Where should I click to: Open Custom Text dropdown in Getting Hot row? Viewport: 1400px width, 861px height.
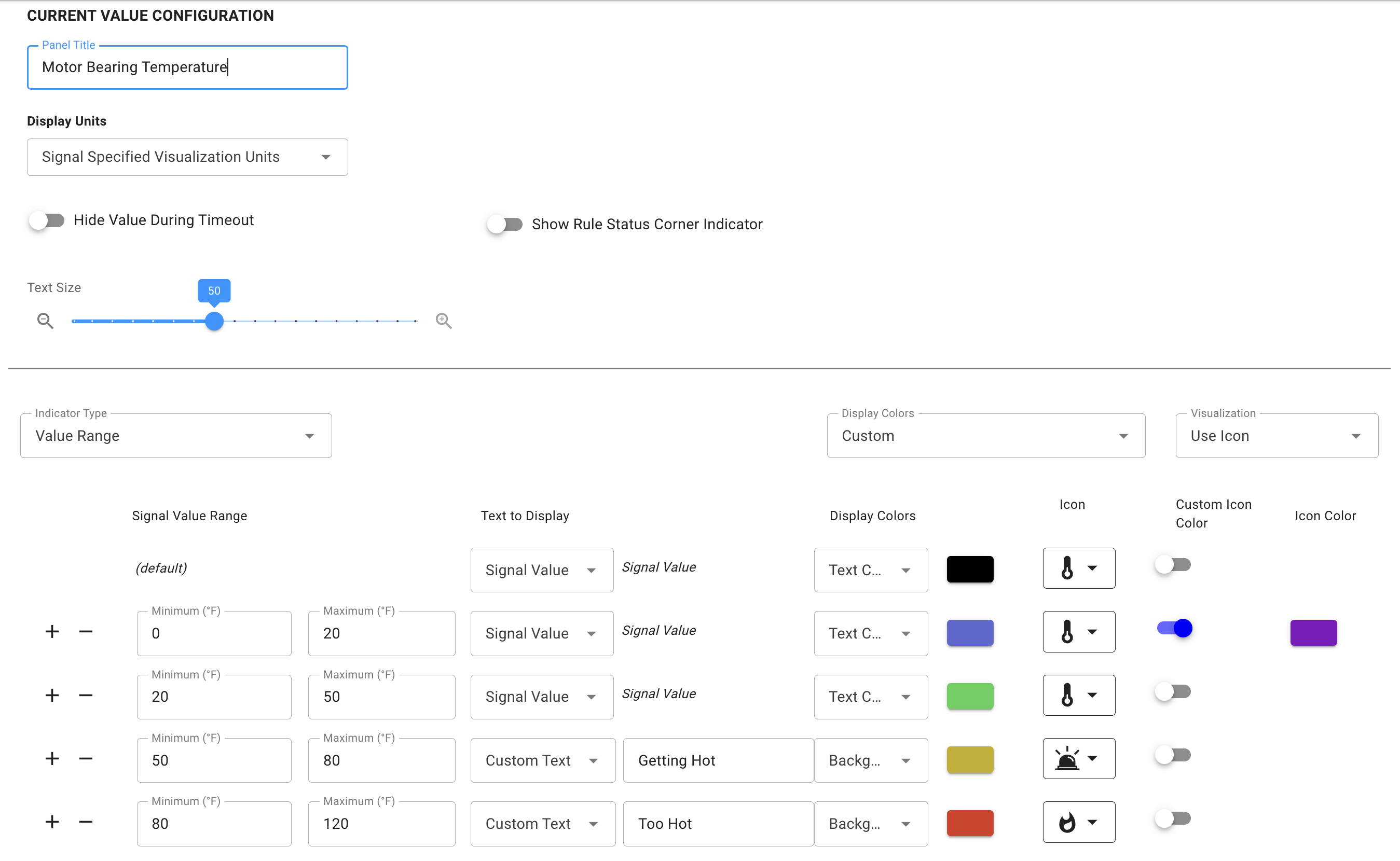point(542,760)
